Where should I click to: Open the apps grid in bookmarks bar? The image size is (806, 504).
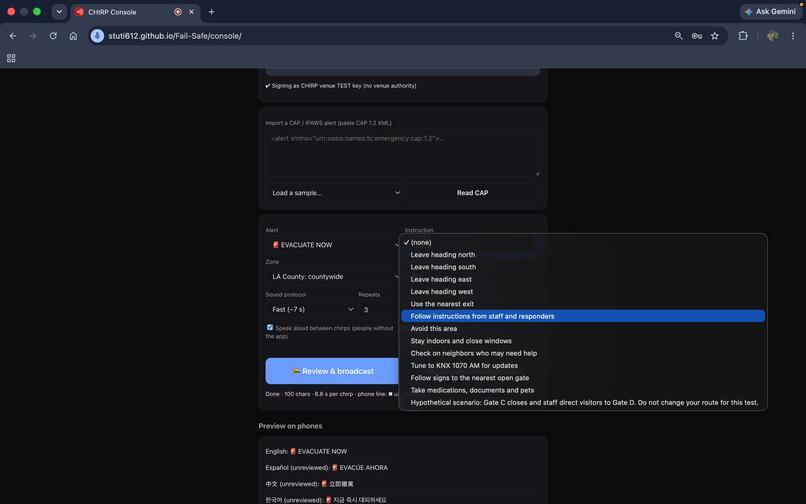[11, 58]
